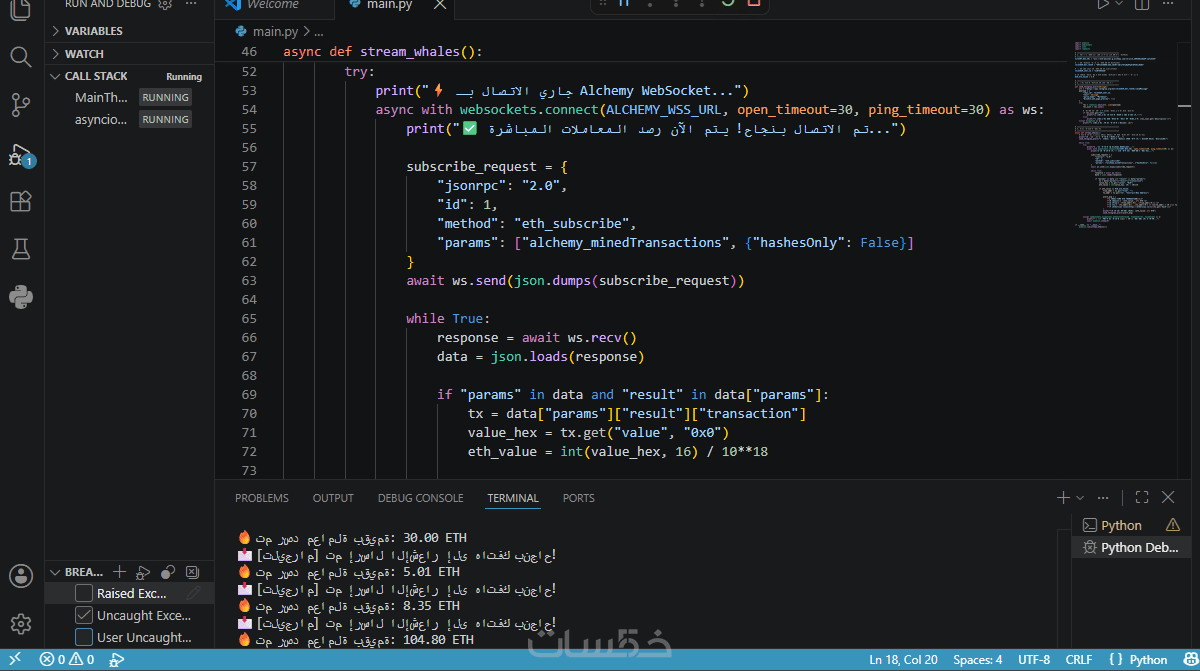The width and height of the screenshot is (1200, 671).
Task: Open new terminal profile dropdown arrow
Action: (x=1080, y=497)
